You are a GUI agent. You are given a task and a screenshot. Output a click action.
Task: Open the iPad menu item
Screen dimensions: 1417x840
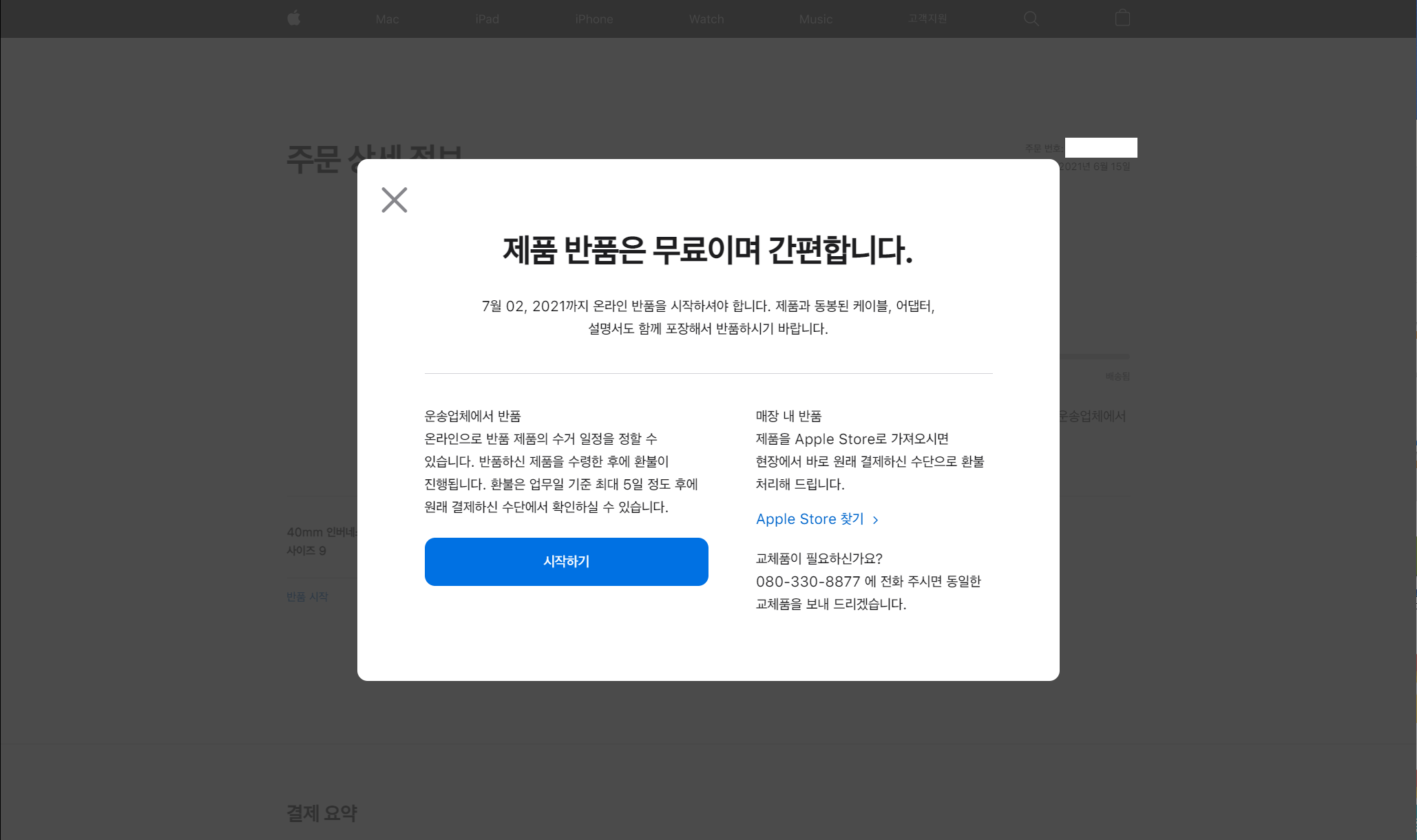pyautogui.click(x=487, y=19)
